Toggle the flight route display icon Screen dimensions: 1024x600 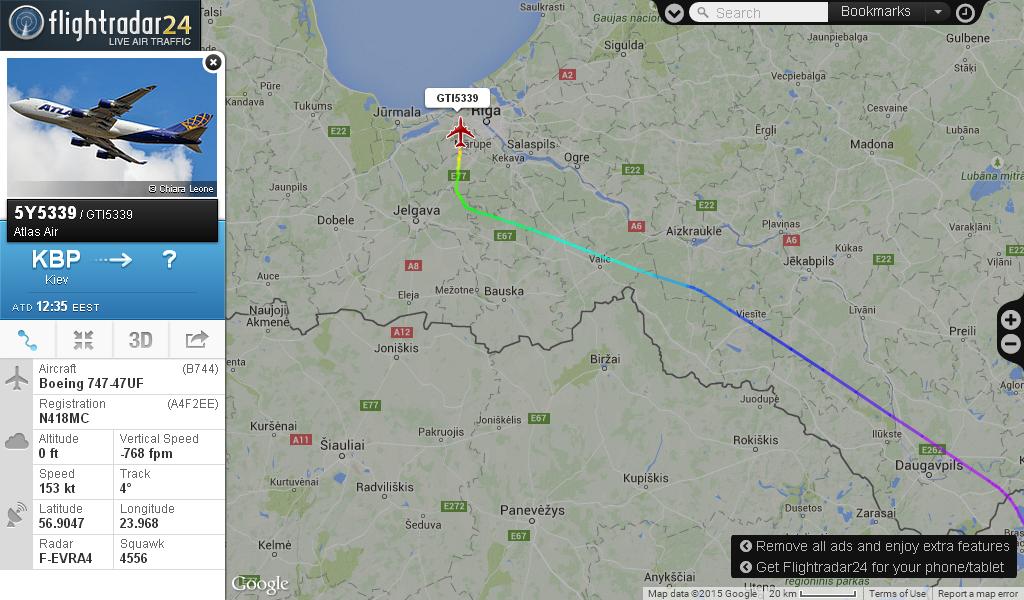(27, 339)
